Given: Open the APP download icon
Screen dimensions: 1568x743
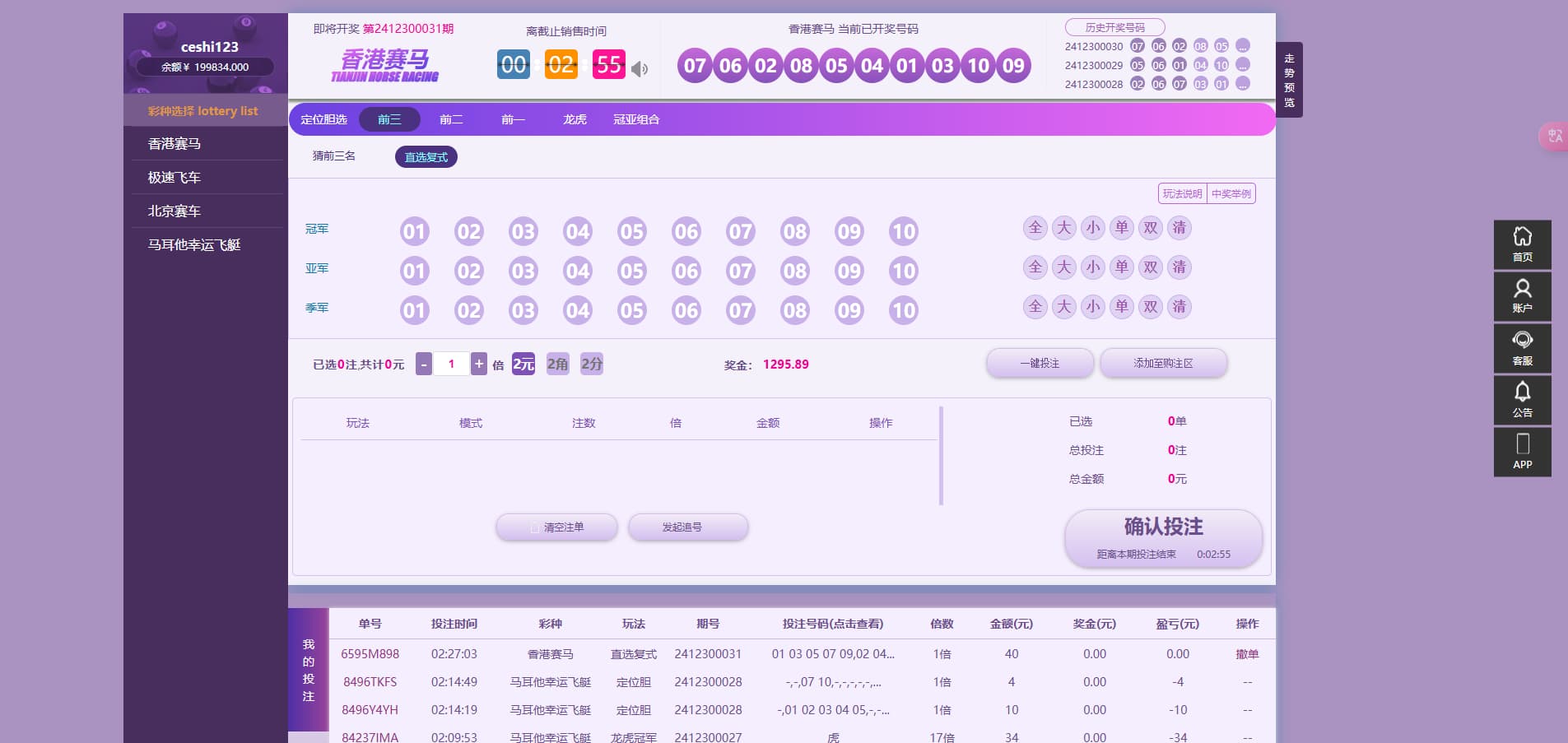Looking at the screenshot, I should (1522, 452).
